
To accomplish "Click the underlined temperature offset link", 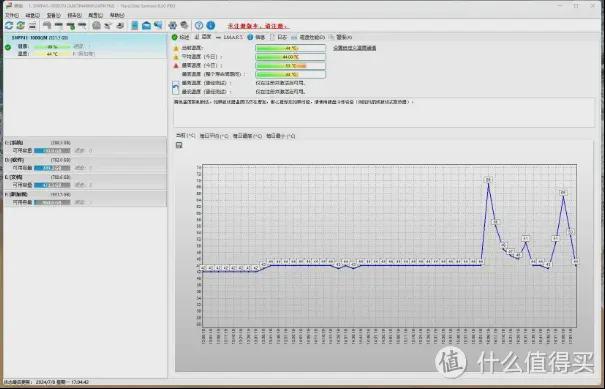I will point(355,48).
